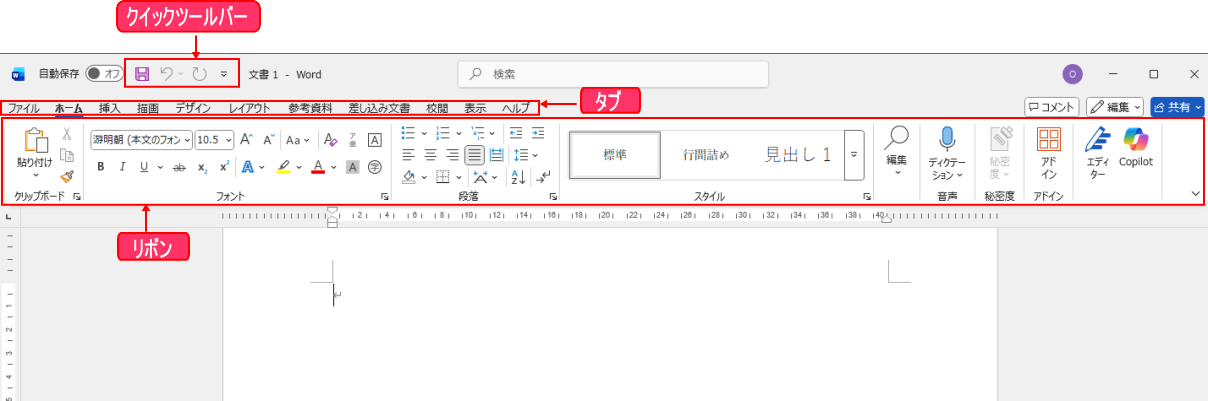
Task: Open the レイアウト tab
Action: (250, 107)
